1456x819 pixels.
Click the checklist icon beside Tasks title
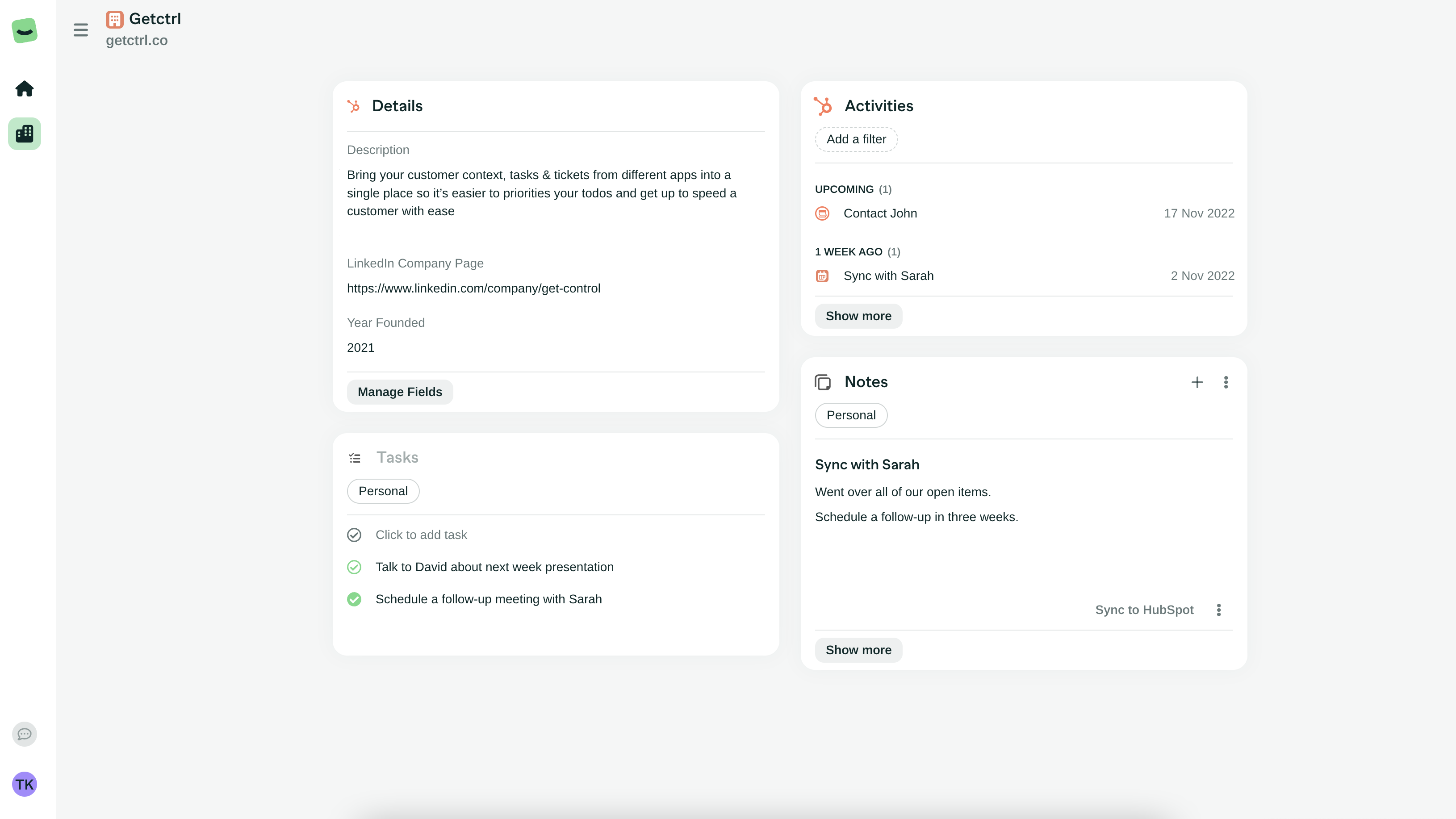click(354, 458)
